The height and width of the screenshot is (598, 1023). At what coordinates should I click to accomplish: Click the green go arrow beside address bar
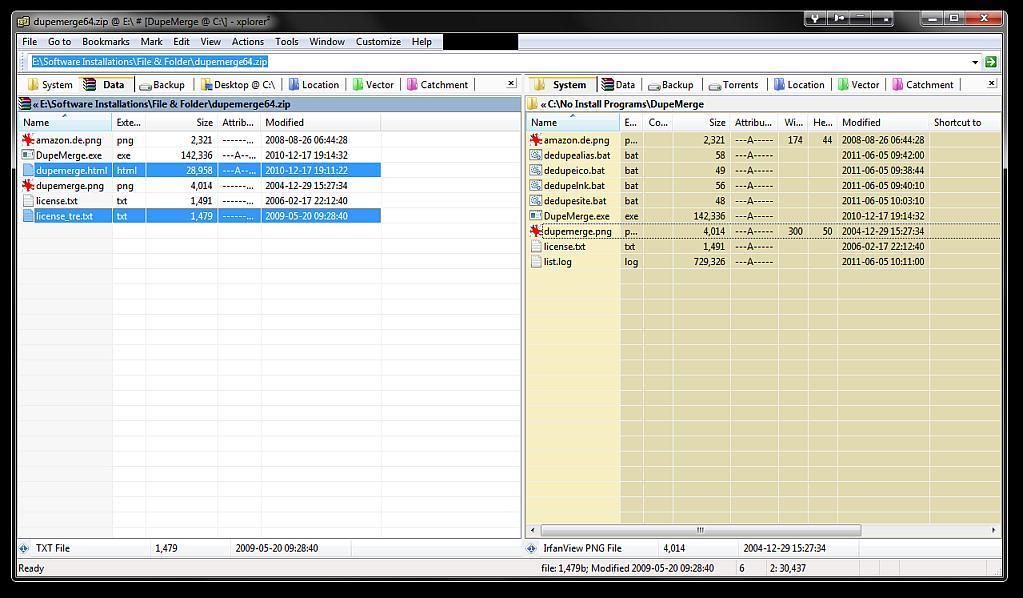coord(991,62)
